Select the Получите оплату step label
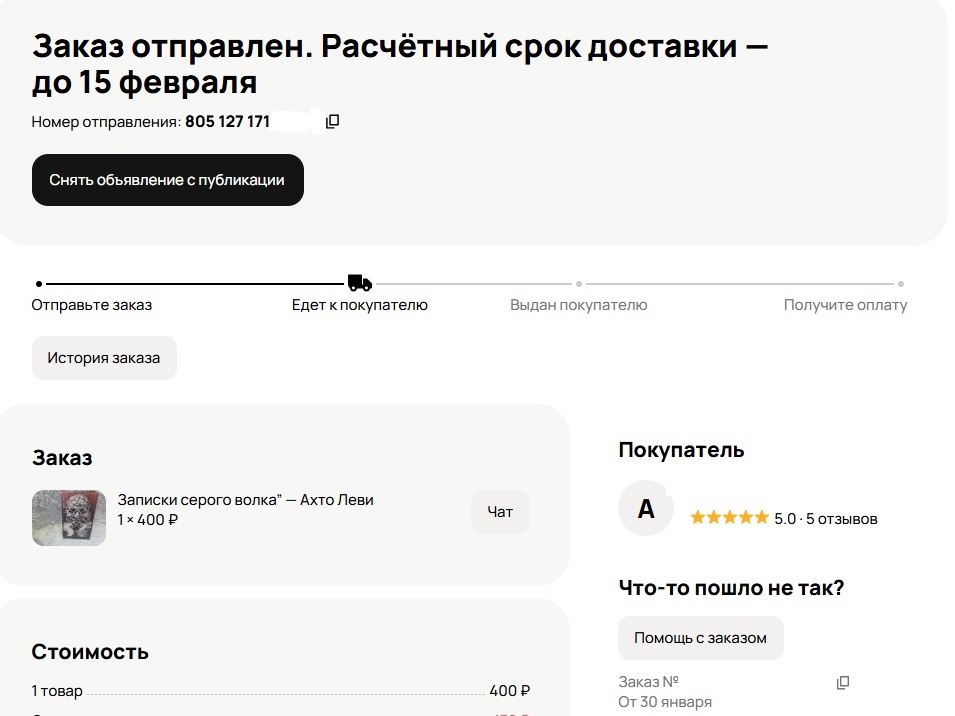This screenshot has height=716, width=955. coord(845,305)
